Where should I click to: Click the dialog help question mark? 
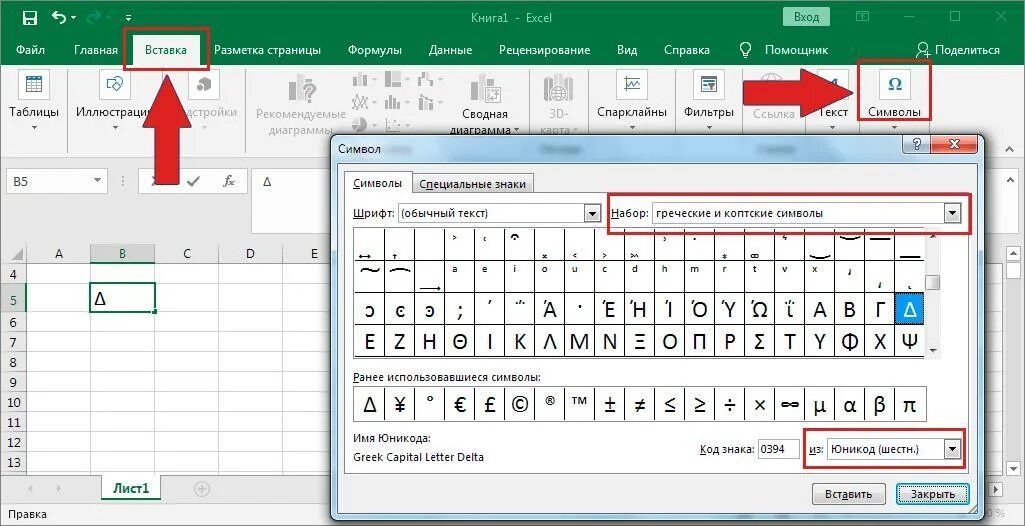pyautogui.click(x=916, y=144)
